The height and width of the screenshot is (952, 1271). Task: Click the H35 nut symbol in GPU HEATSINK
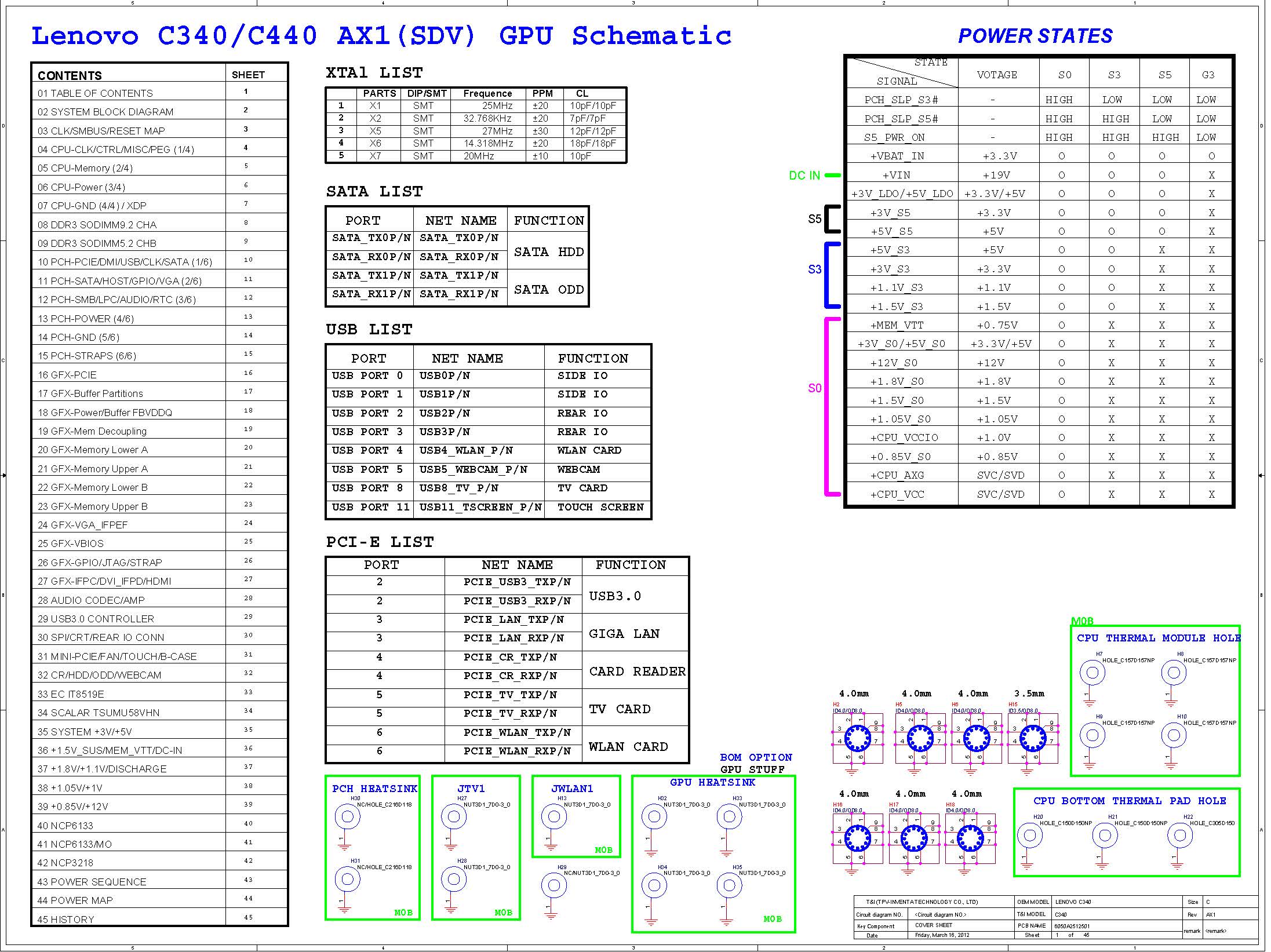click(x=729, y=885)
